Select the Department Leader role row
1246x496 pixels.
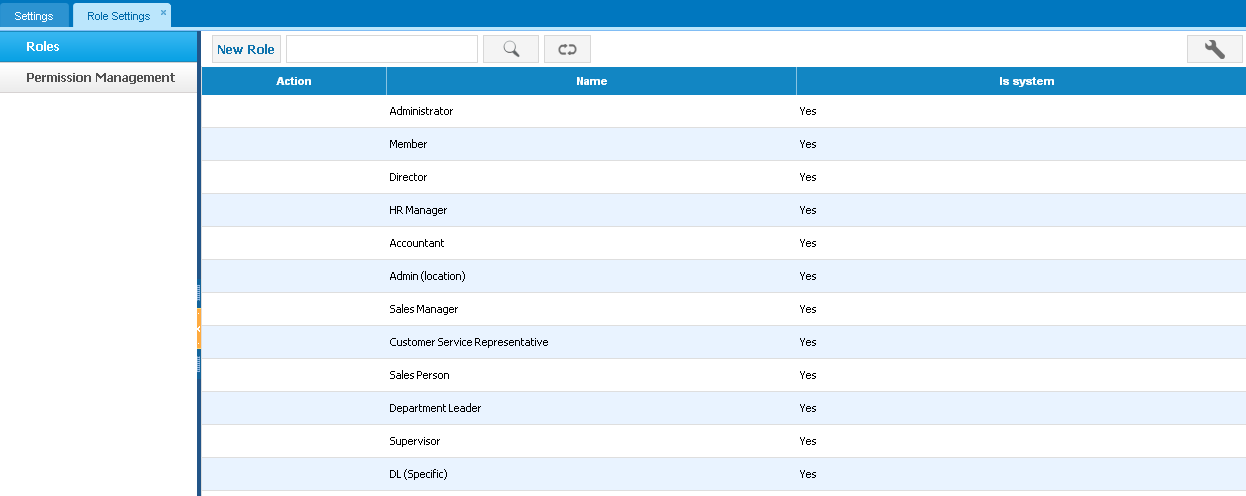[724, 408]
